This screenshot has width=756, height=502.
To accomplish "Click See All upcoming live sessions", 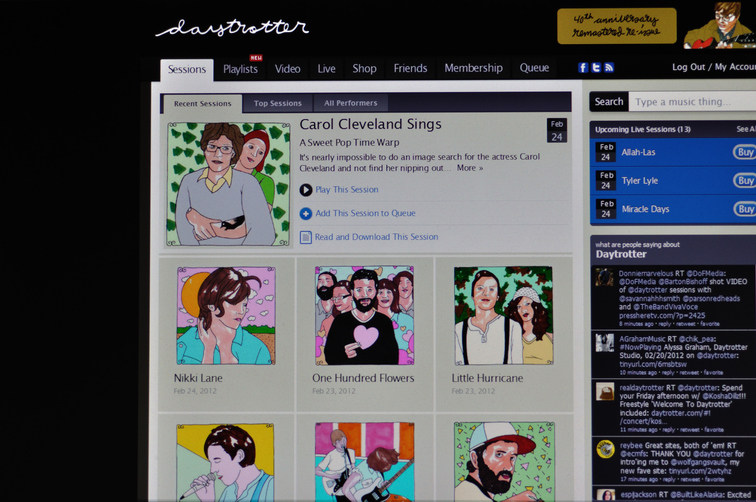I will (x=746, y=129).
